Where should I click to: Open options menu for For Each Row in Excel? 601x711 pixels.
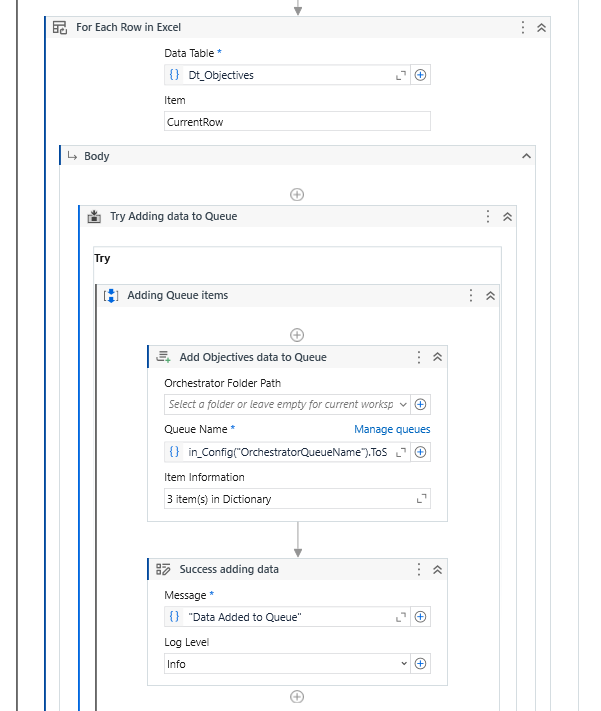523,28
